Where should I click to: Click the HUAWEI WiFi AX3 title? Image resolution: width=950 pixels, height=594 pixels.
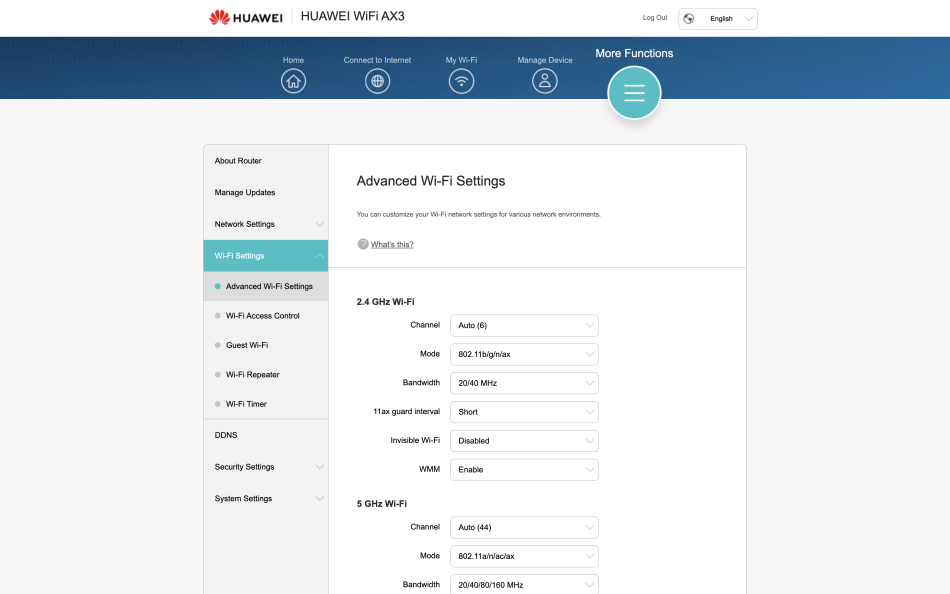pos(353,16)
